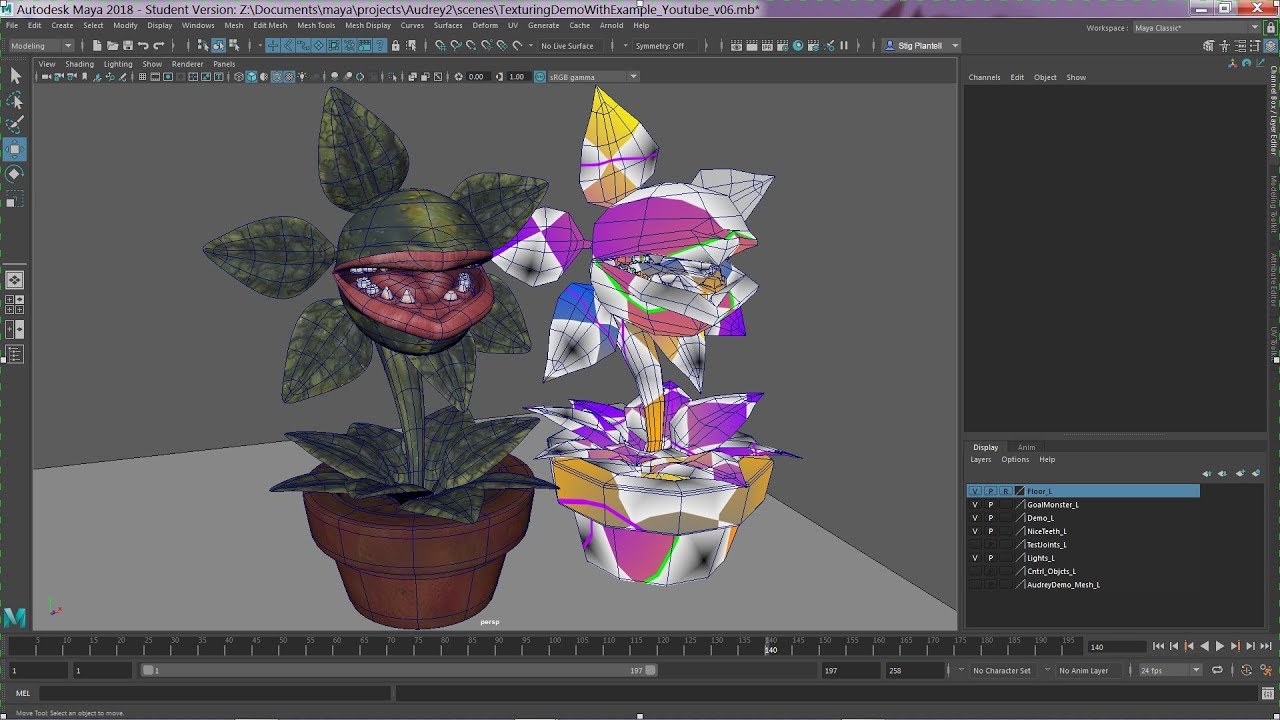Image resolution: width=1280 pixels, height=720 pixels.
Task: Create a new empty display layer
Action: (1240, 474)
